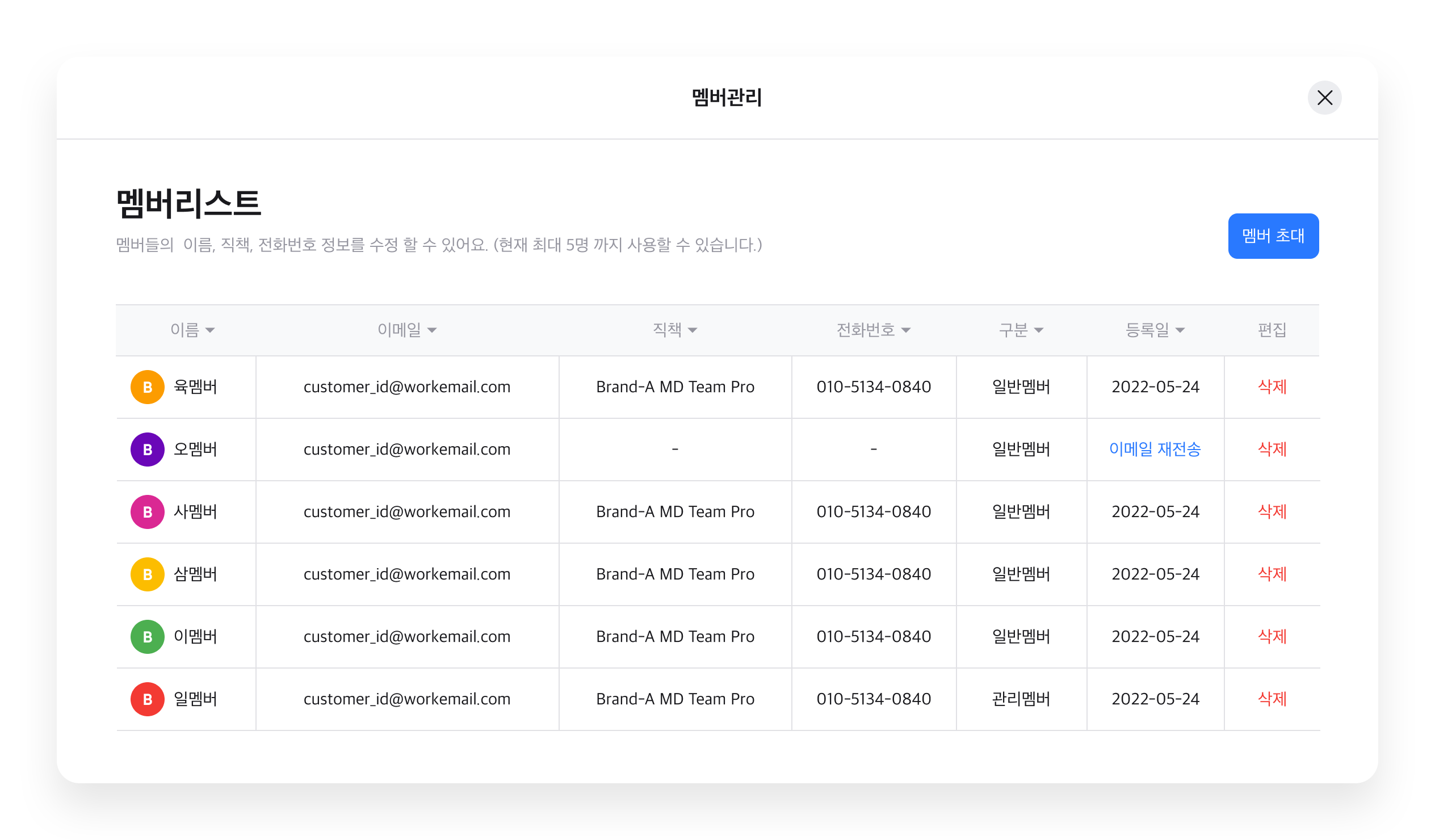Image resolution: width=1435 pixels, height=840 pixels.
Task: Click 오멤버's email address cell
Action: tap(407, 449)
